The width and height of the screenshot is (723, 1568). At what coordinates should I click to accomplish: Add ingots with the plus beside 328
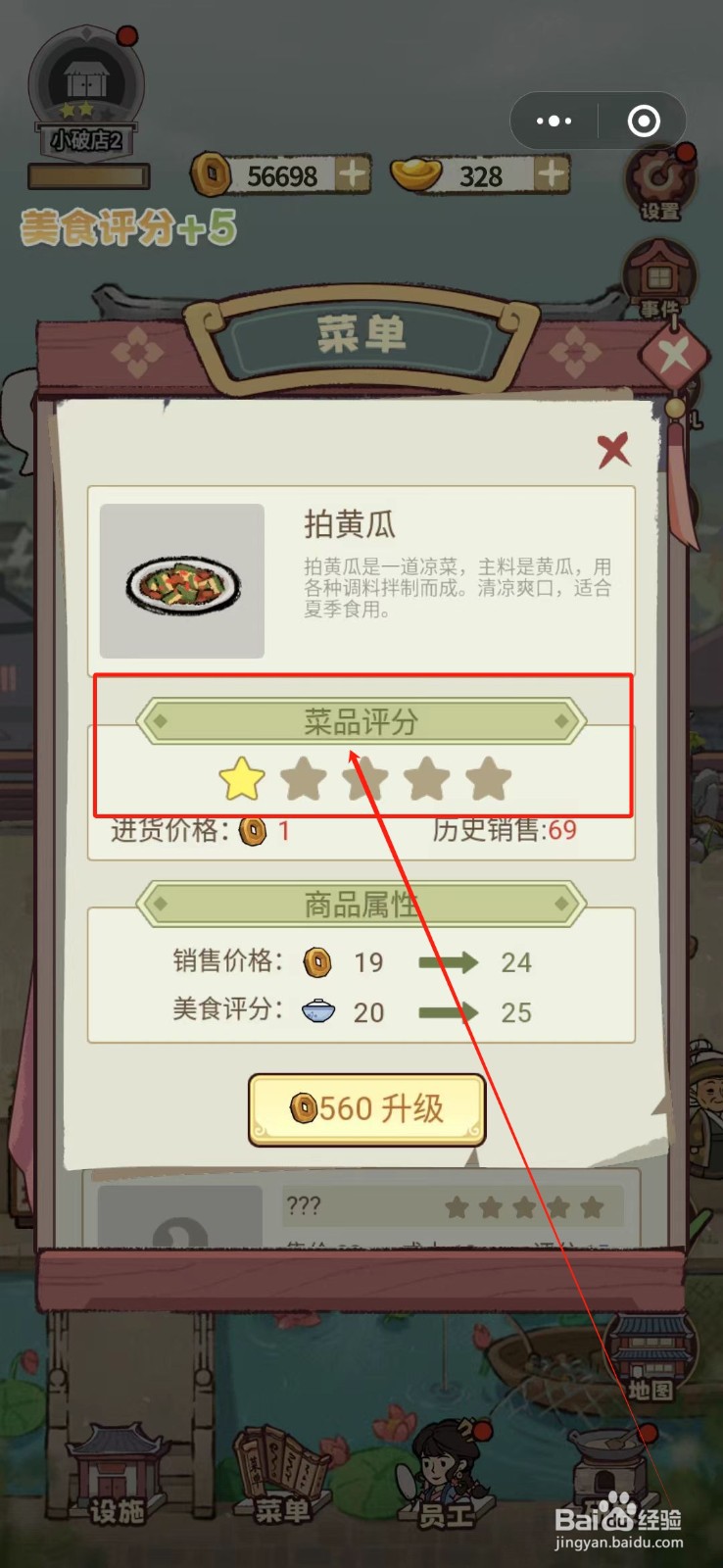(553, 175)
